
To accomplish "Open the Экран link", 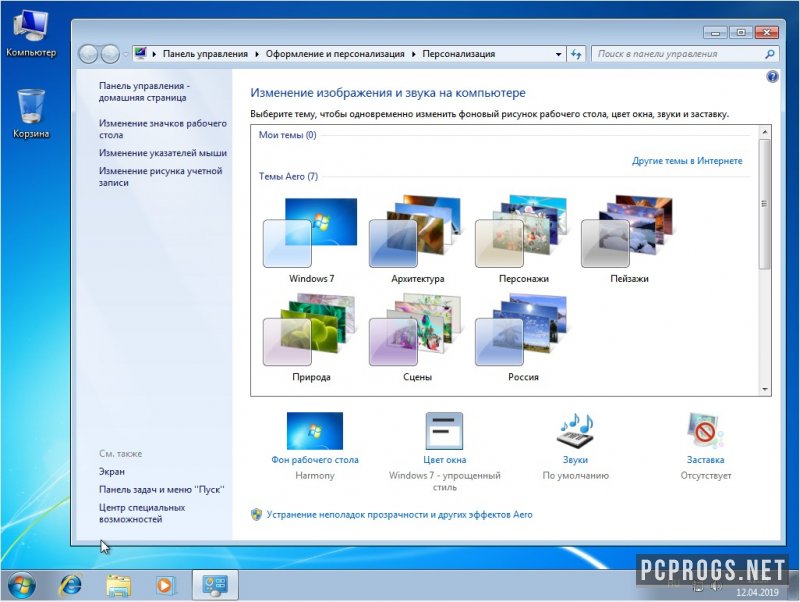I will pos(112,472).
